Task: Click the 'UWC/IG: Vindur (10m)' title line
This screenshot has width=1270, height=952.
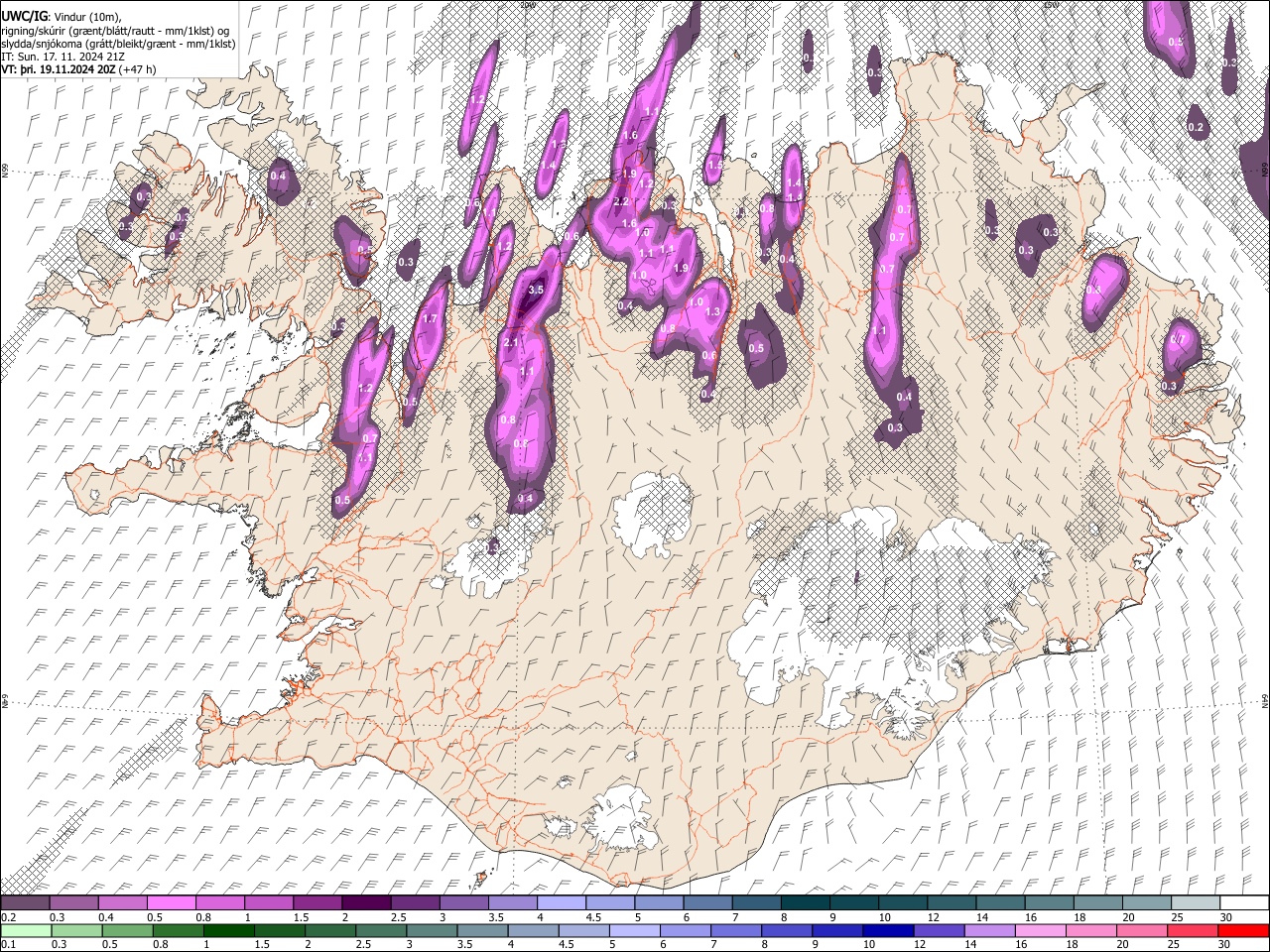Action: (x=62, y=16)
